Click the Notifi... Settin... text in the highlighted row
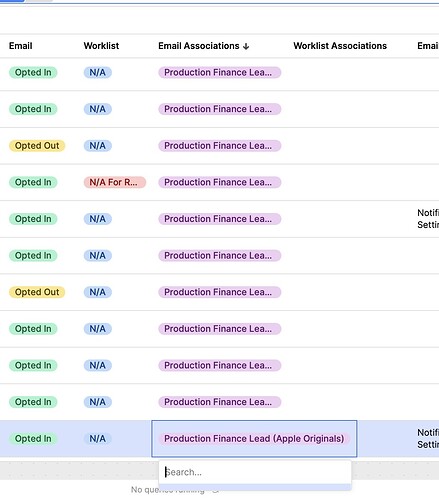 (428, 438)
